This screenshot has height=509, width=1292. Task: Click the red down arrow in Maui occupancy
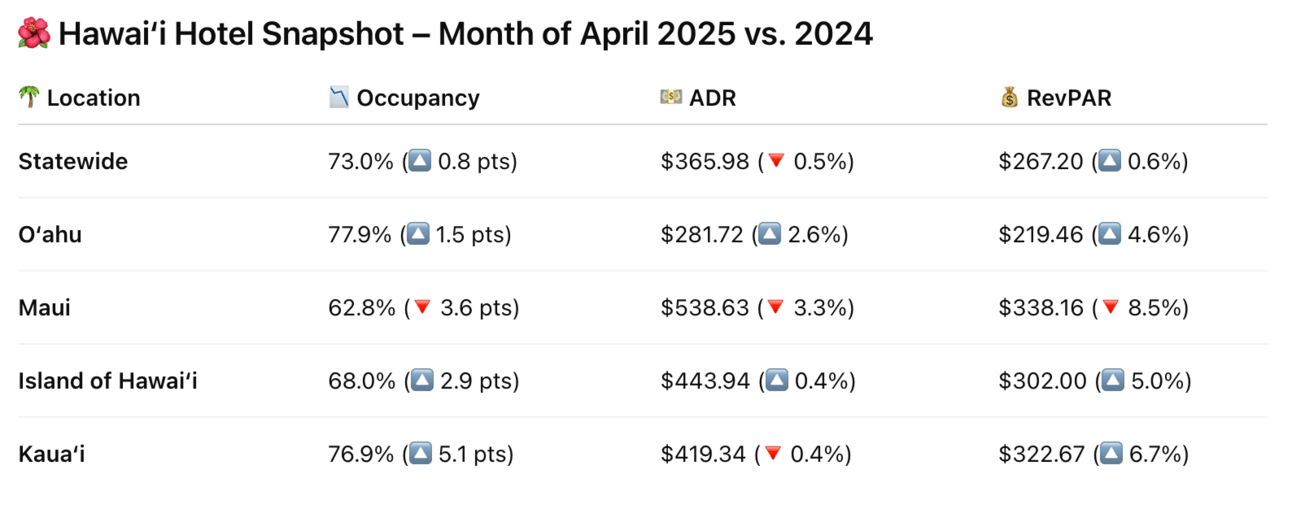pos(422,308)
